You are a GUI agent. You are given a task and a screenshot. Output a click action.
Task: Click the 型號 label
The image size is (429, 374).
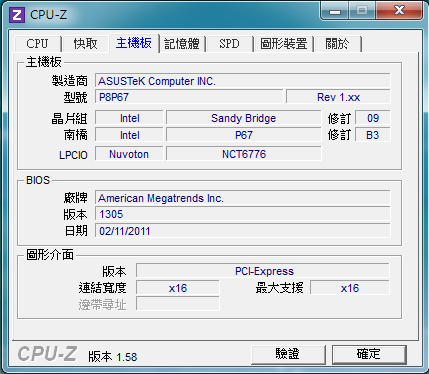tap(75, 97)
